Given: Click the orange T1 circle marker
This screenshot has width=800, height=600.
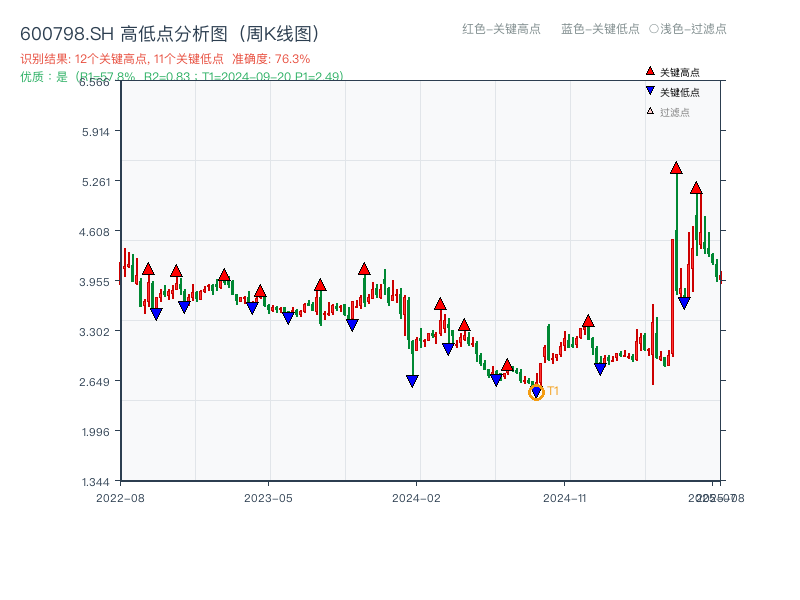Looking at the screenshot, I should coord(536,392).
